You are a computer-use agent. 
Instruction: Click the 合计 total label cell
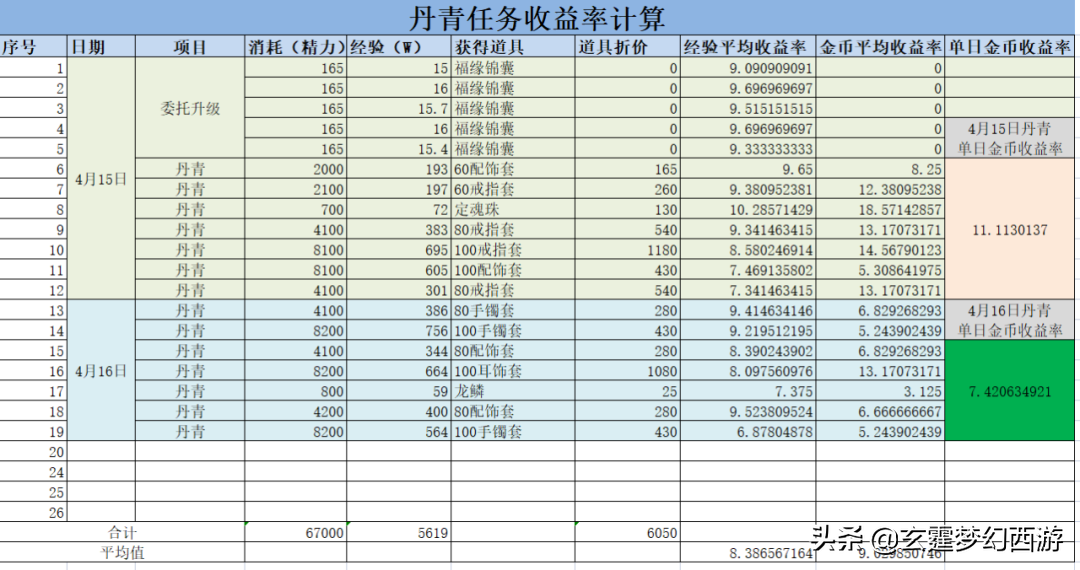click(x=122, y=533)
